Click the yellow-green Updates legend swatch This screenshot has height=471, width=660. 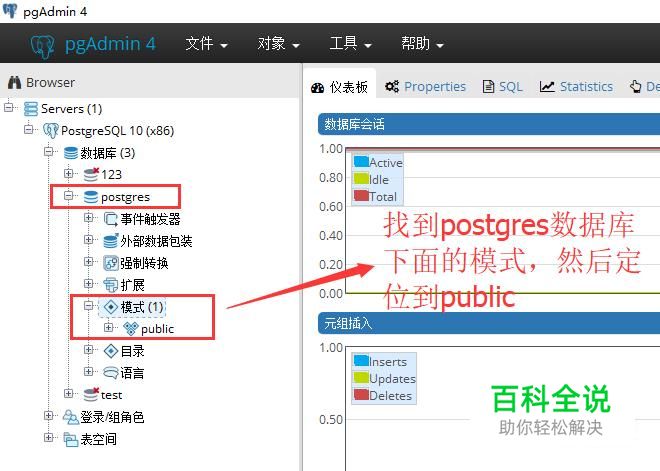click(x=361, y=378)
